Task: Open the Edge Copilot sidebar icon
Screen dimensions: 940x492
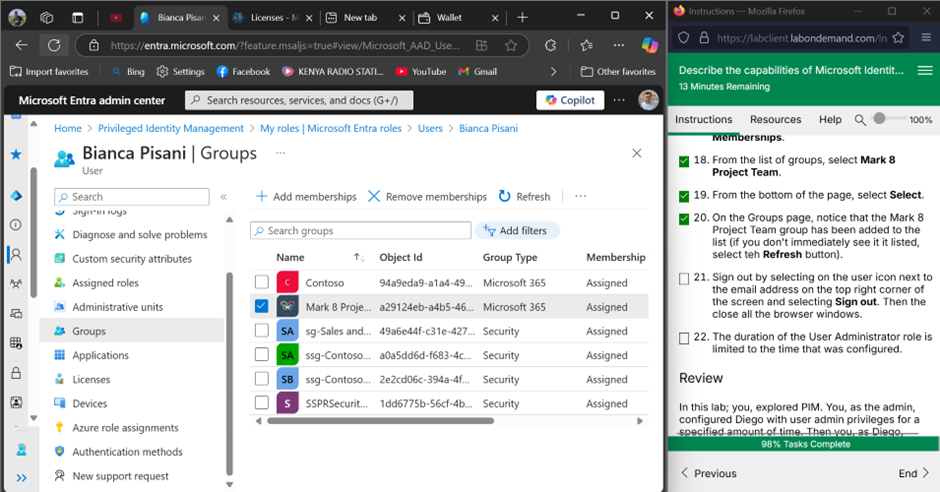Action: [649, 45]
